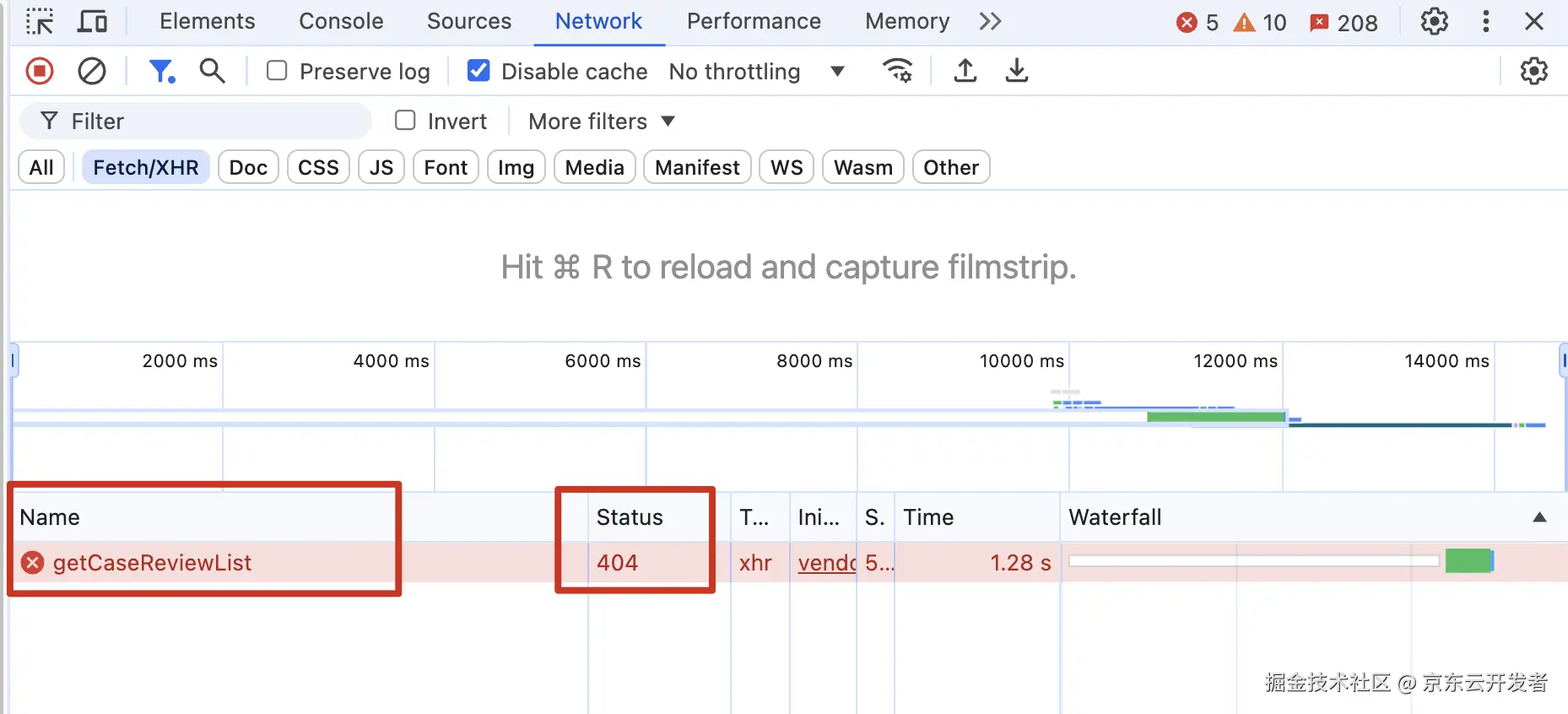The height and width of the screenshot is (714, 1568).
Task: Click the vendor initiator link
Action: click(826, 563)
